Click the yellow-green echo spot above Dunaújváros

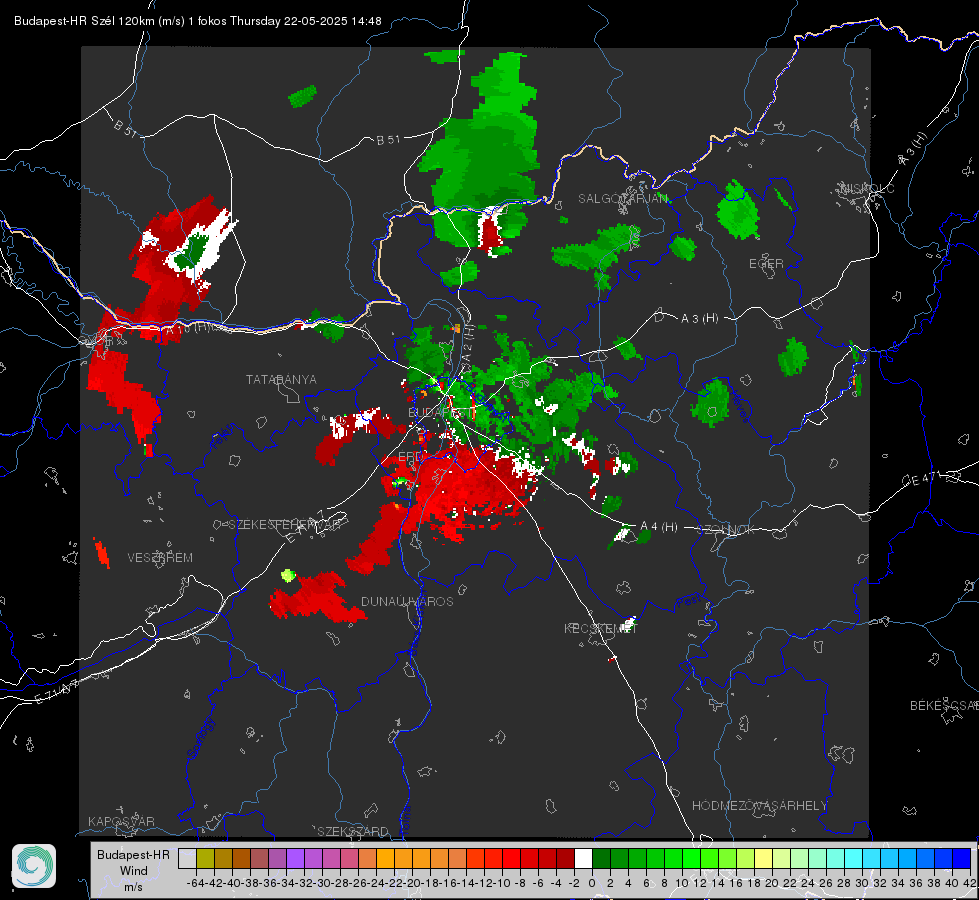(x=287, y=575)
